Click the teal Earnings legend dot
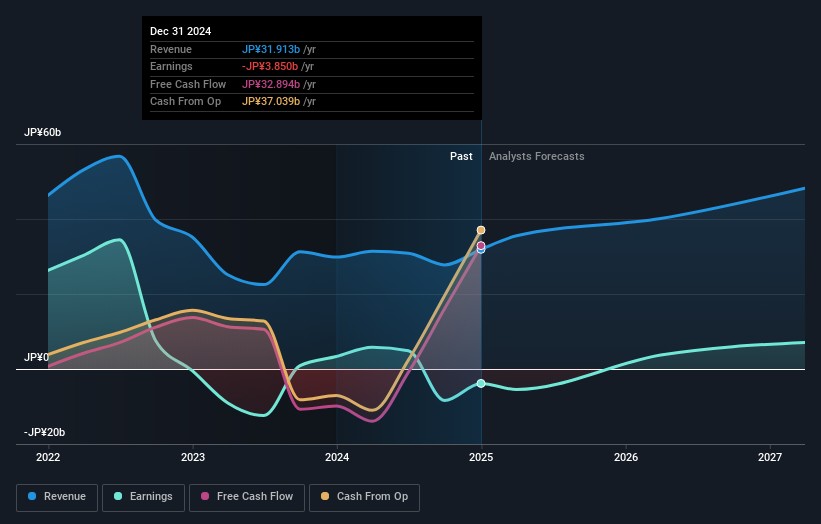The width and height of the screenshot is (821, 524). [118, 496]
